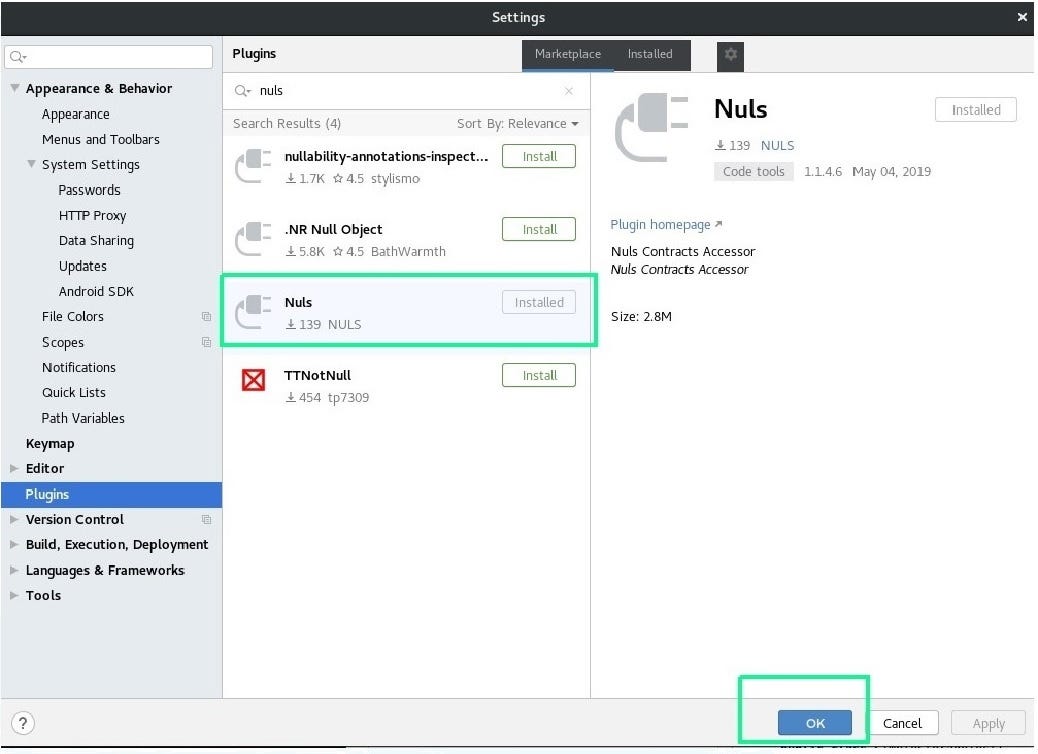Image resolution: width=1038 pixels, height=754 pixels.
Task: Collapse the Appearance & Behavior section
Action: [x=15, y=88]
